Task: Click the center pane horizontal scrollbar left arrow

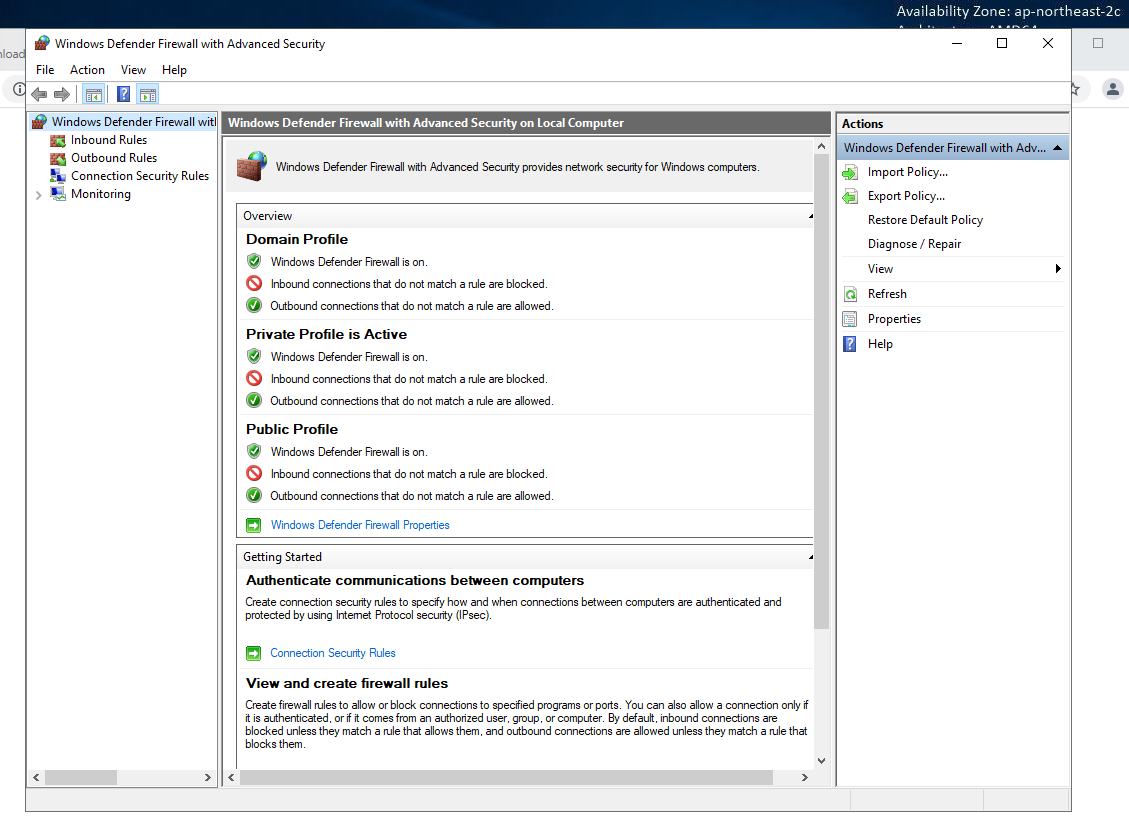Action: [231, 777]
